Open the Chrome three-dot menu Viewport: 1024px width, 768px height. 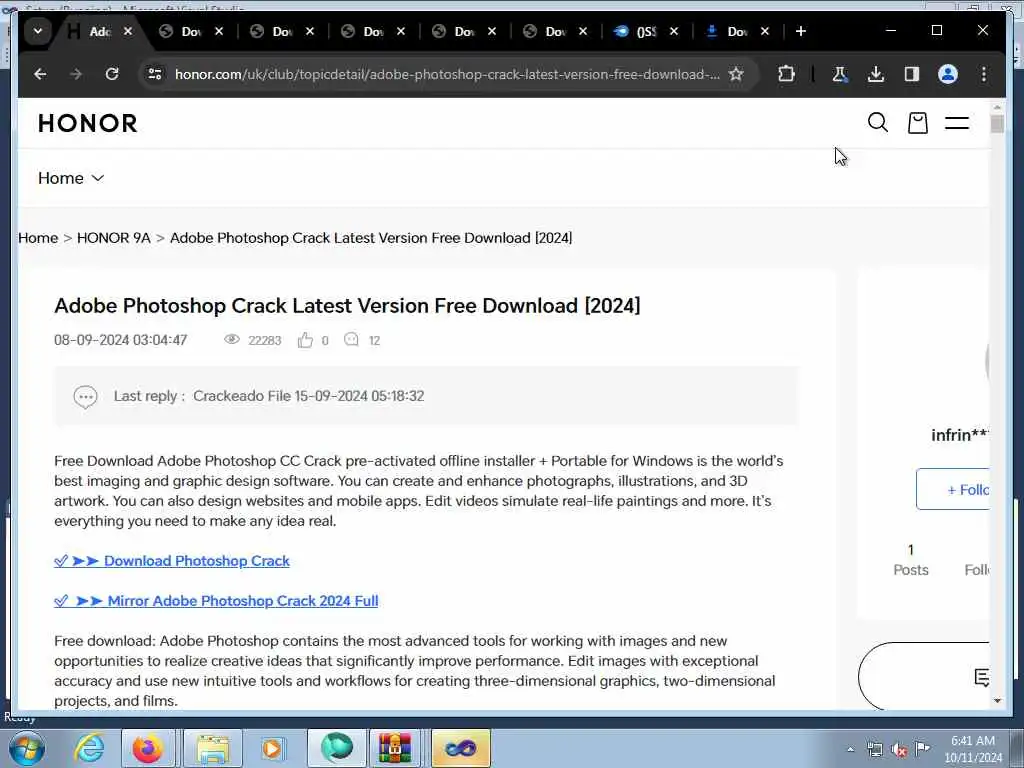(984, 74)
